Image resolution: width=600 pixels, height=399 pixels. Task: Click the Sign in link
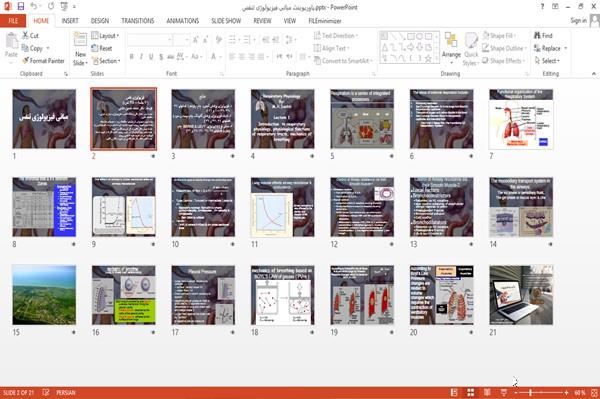coord(578,21)
